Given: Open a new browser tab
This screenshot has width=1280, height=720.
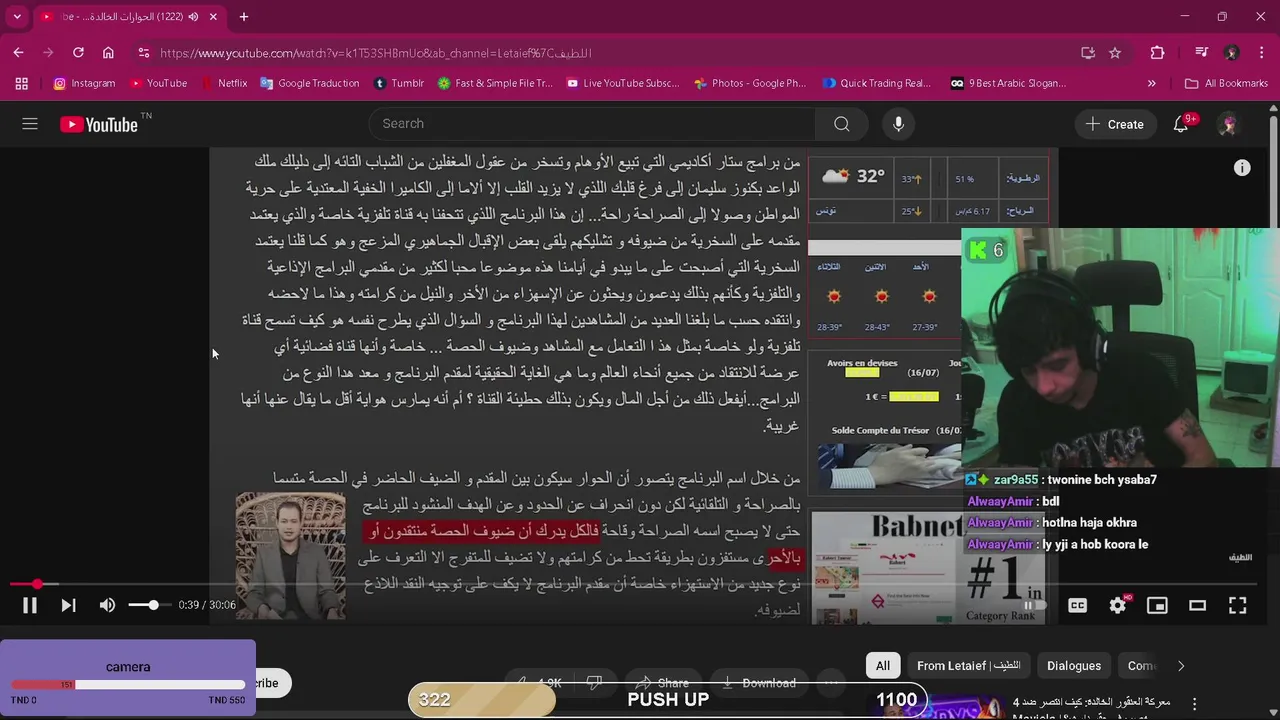Looking at the screenshot, I should (244, 17).
